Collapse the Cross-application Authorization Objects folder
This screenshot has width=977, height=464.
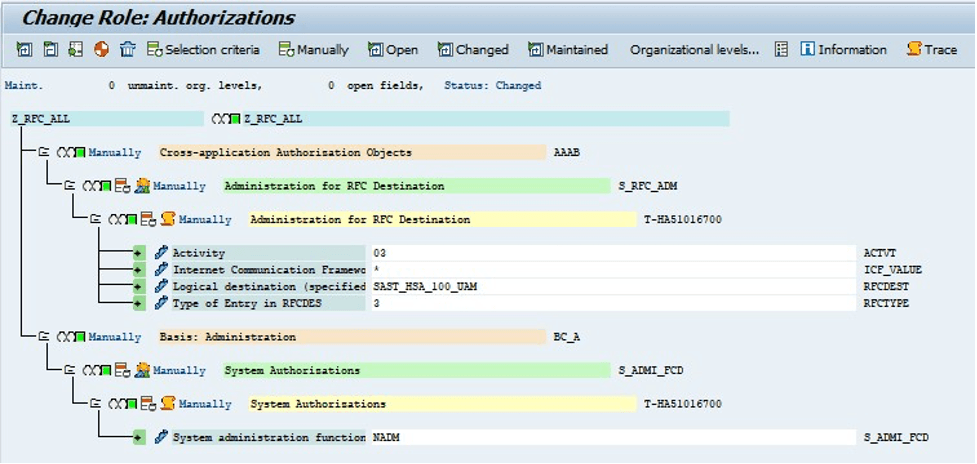44,153
